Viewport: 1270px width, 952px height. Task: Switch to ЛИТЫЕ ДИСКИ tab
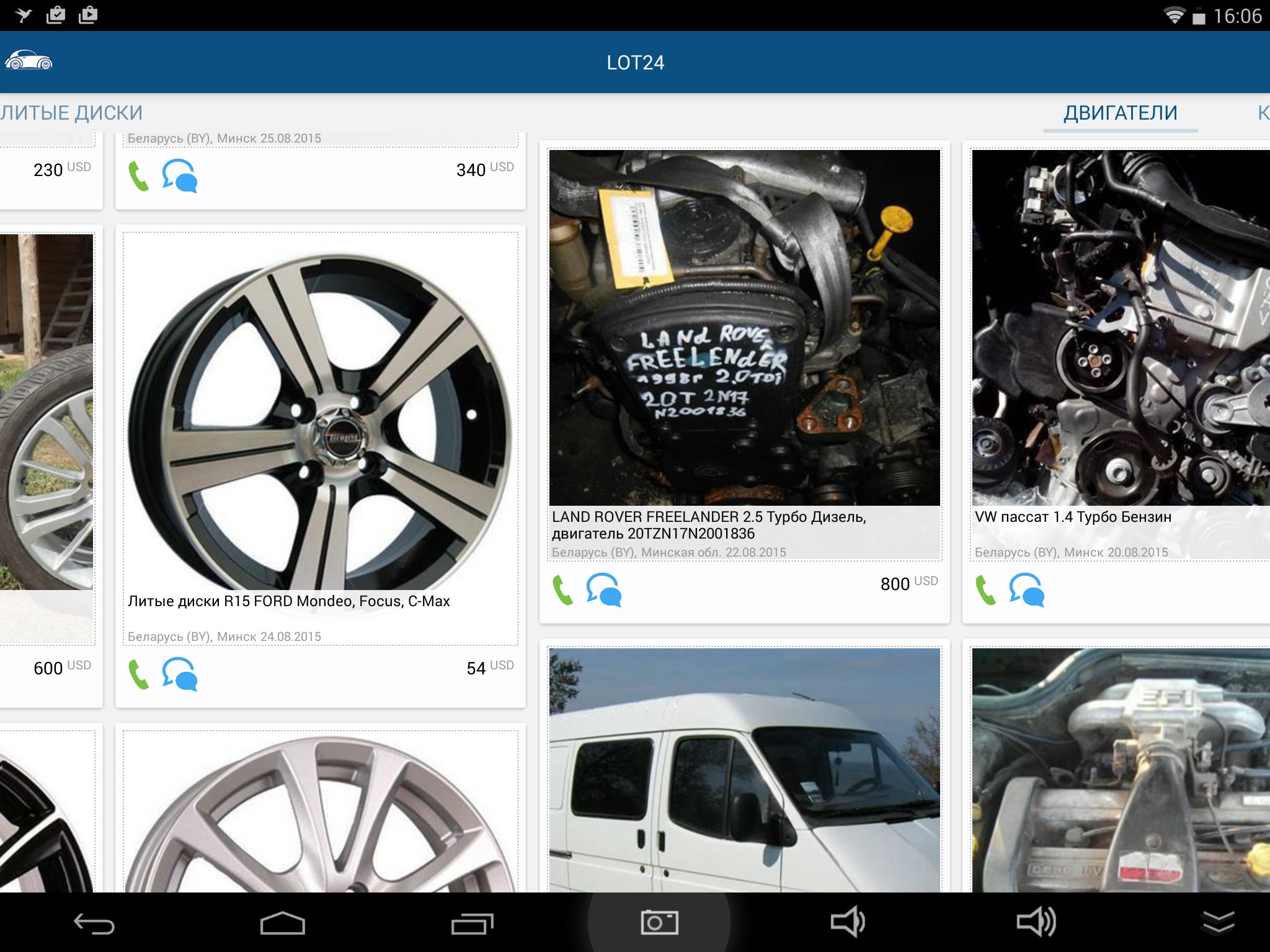(72, 113)
